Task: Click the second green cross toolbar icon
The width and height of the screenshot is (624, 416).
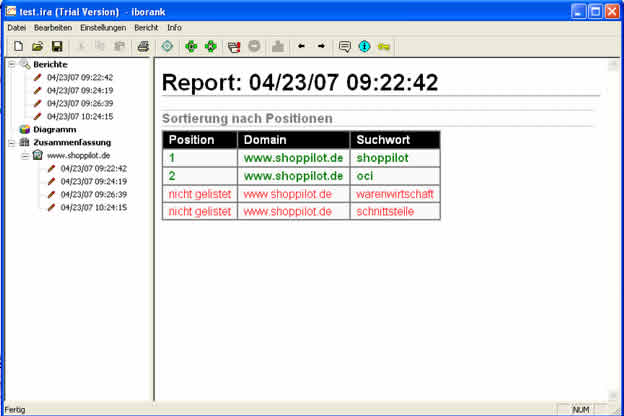Action: 211,47
